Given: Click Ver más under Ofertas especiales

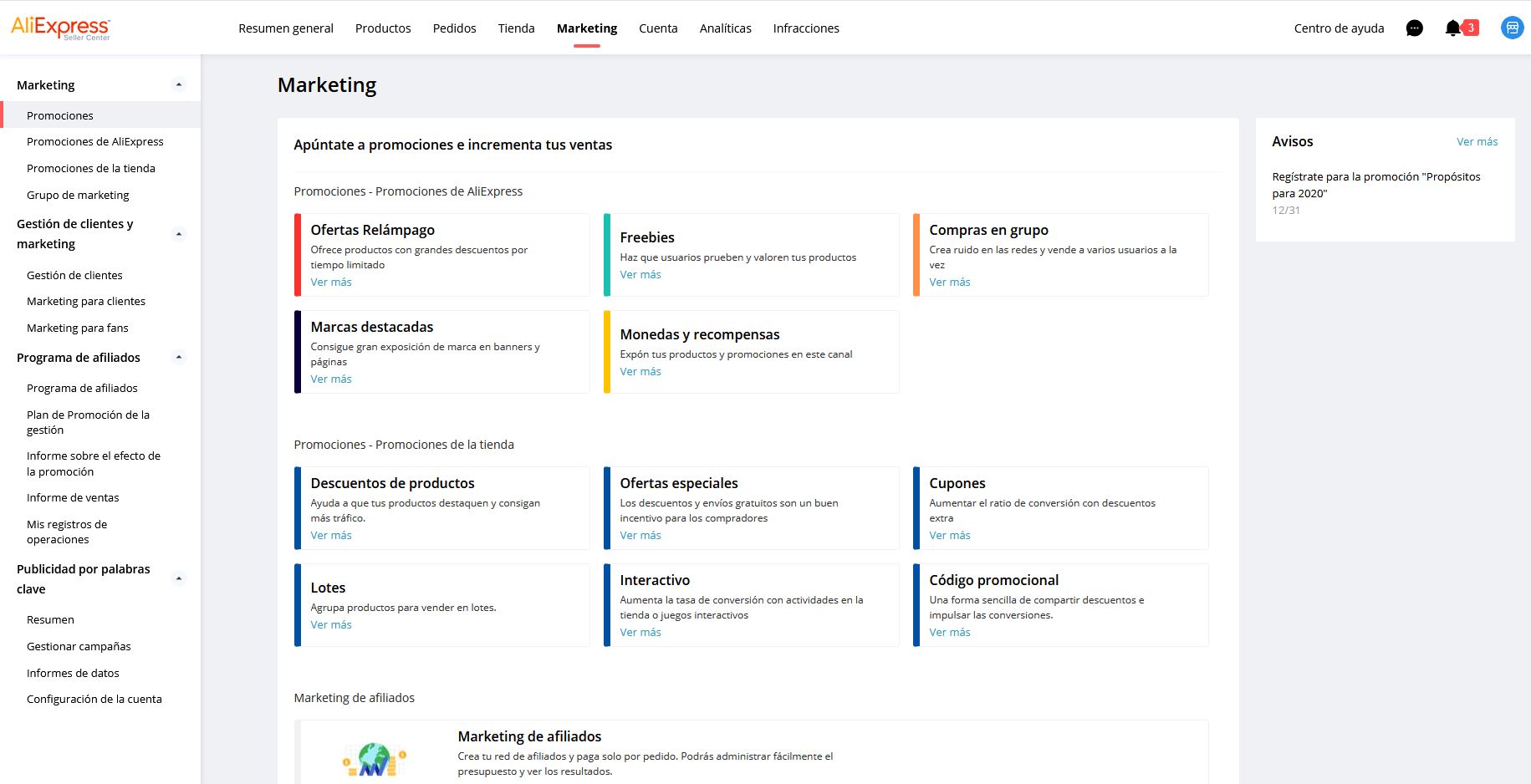Looking at the screenshot, I should click(640, 536).
